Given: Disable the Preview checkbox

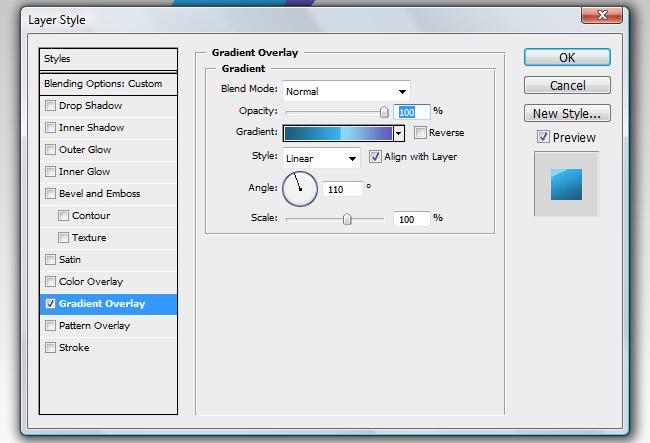Looking at the screenshot, I should coord(543,137).
